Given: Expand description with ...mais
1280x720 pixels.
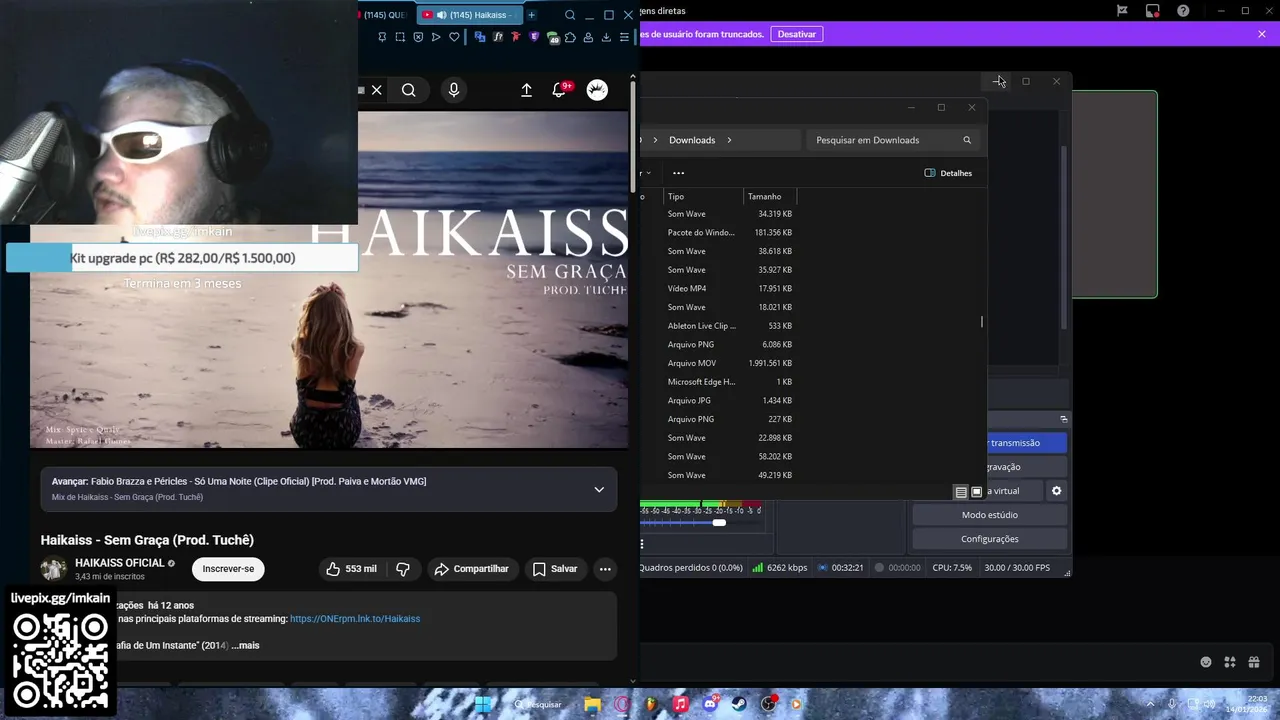Looking at the screenshot, I should 245,646.
